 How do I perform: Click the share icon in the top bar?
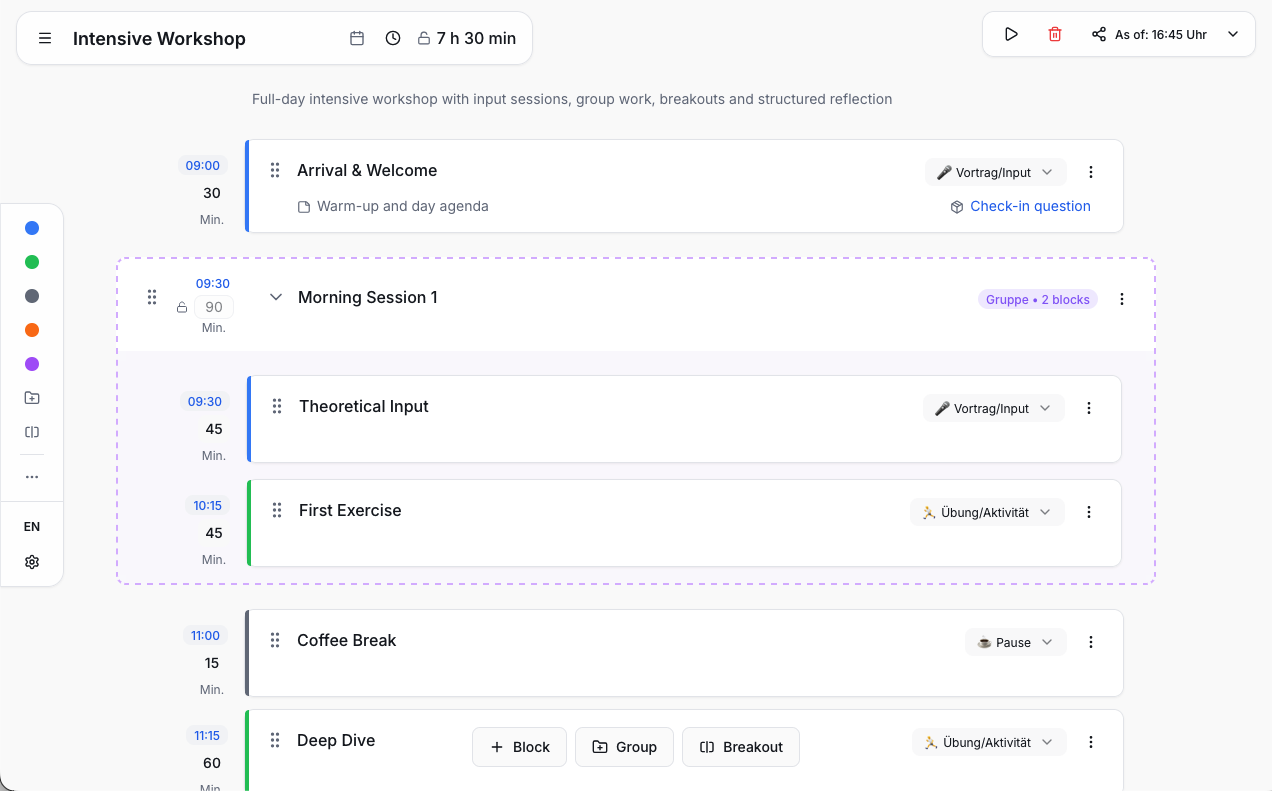[x=1099, y=34]
